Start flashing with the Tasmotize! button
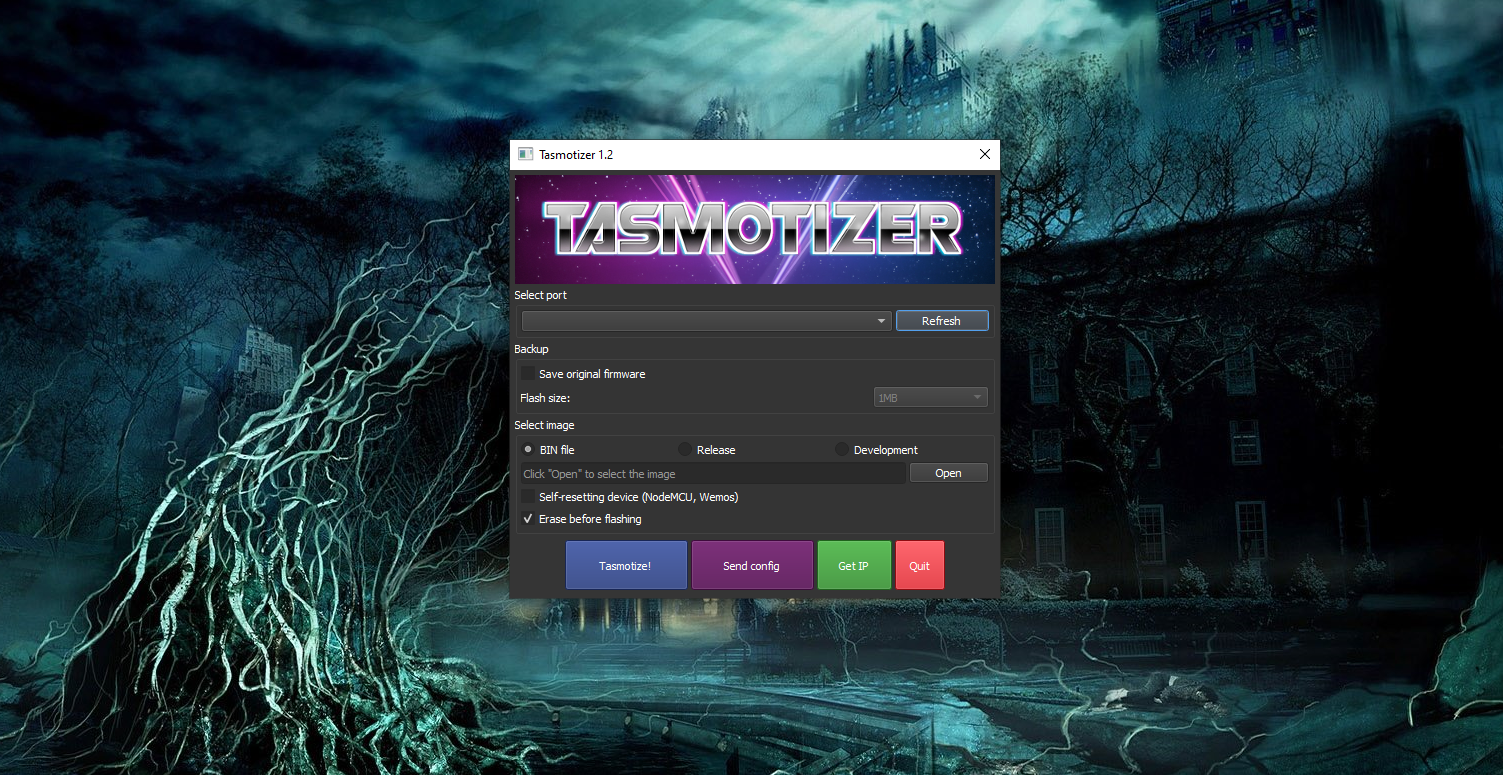Image resolution: width=1503 pixels, height=775 pixels. [626, 564]
